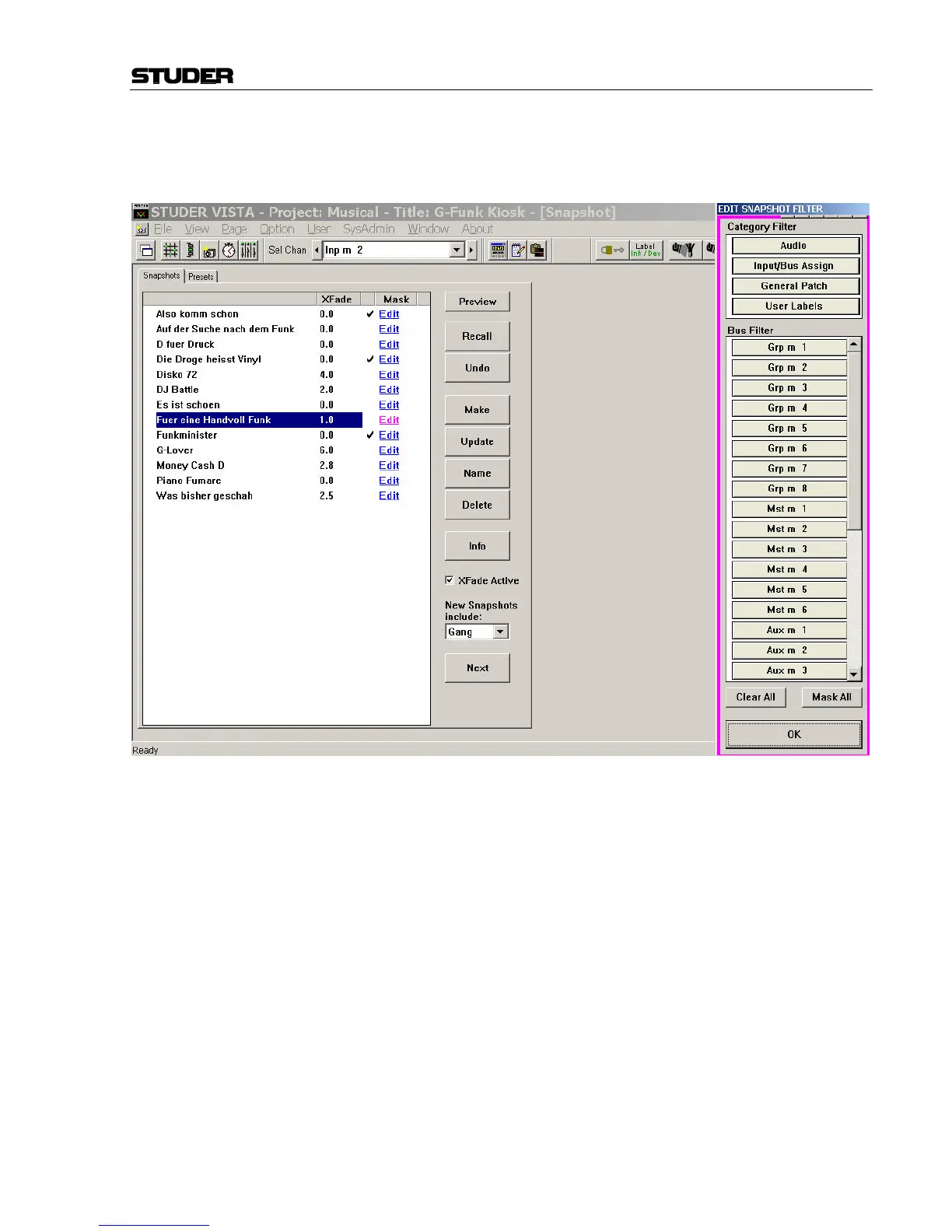Step to previous selected channel arrow
The height and width of the screenshot is (1232, 952).
(317, 250)
